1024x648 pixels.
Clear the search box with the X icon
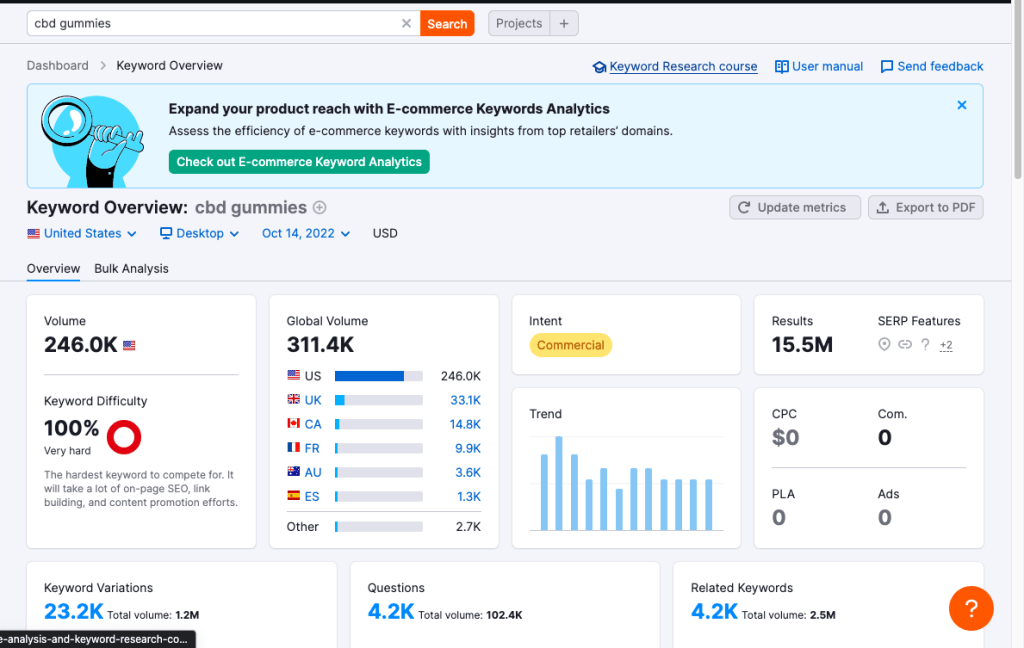406,23
